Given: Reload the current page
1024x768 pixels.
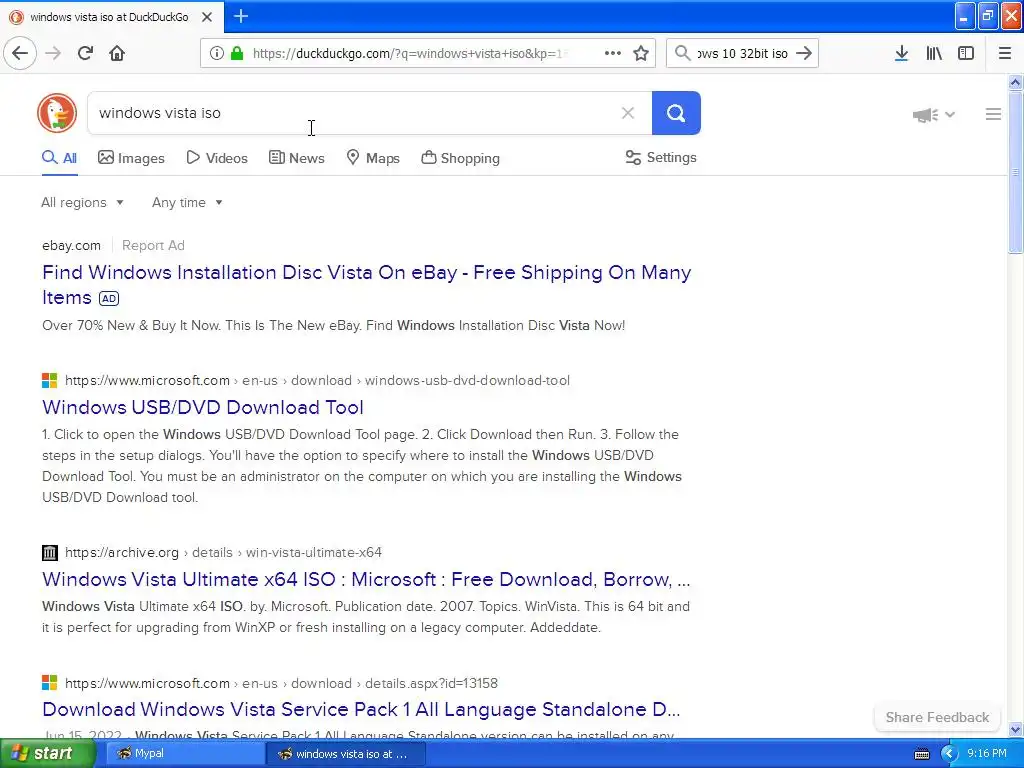Looking at the screenshot, I should (x=85, y=53).
